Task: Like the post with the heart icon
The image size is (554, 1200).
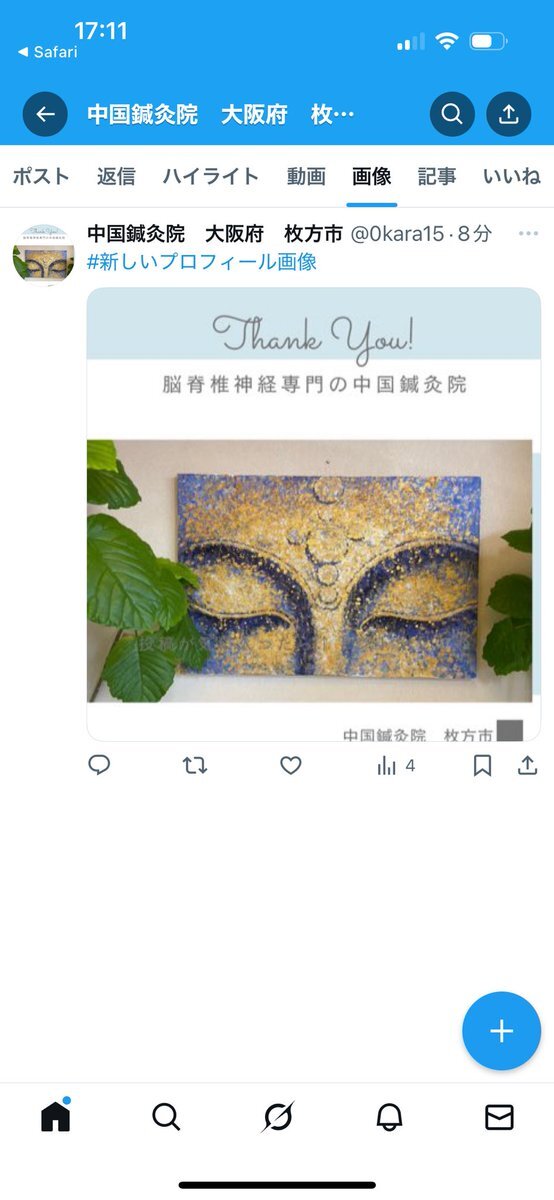Action: pyautogui.click(x=291, y=766)
